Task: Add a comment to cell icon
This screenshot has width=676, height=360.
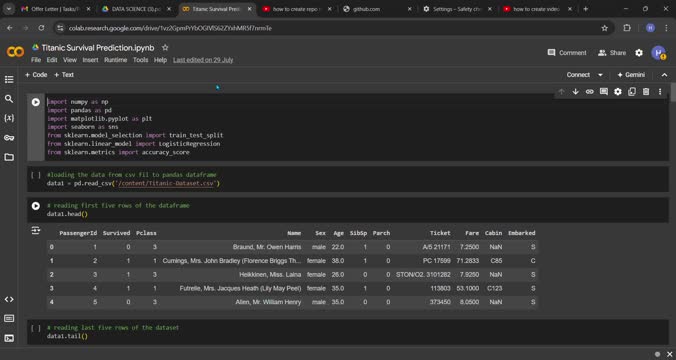Action: click(604, 91)
